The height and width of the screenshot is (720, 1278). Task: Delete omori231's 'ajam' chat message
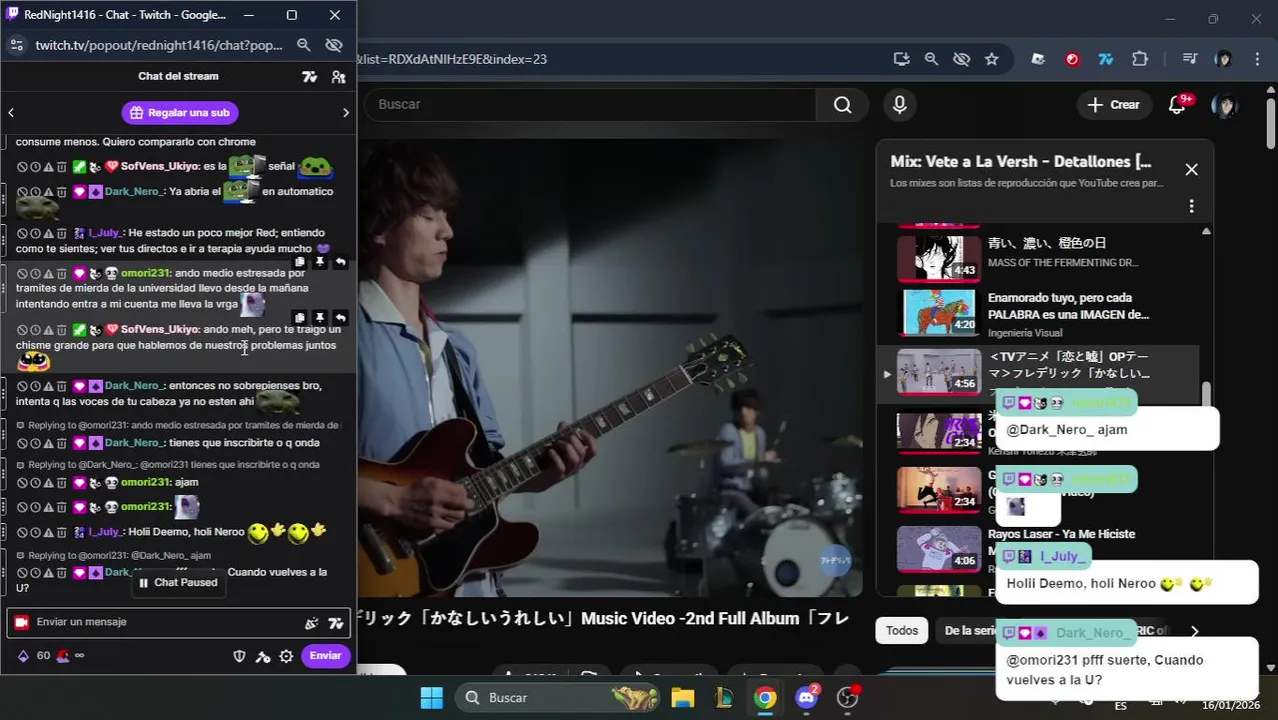click(x=61, y=483)
